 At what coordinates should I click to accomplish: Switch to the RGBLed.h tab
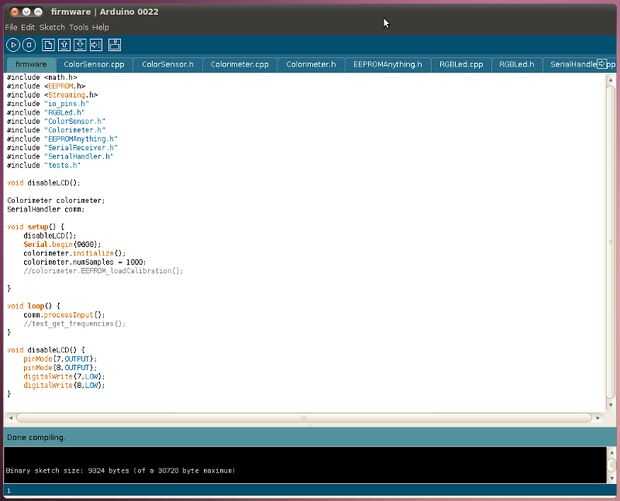tap(516, 64)
